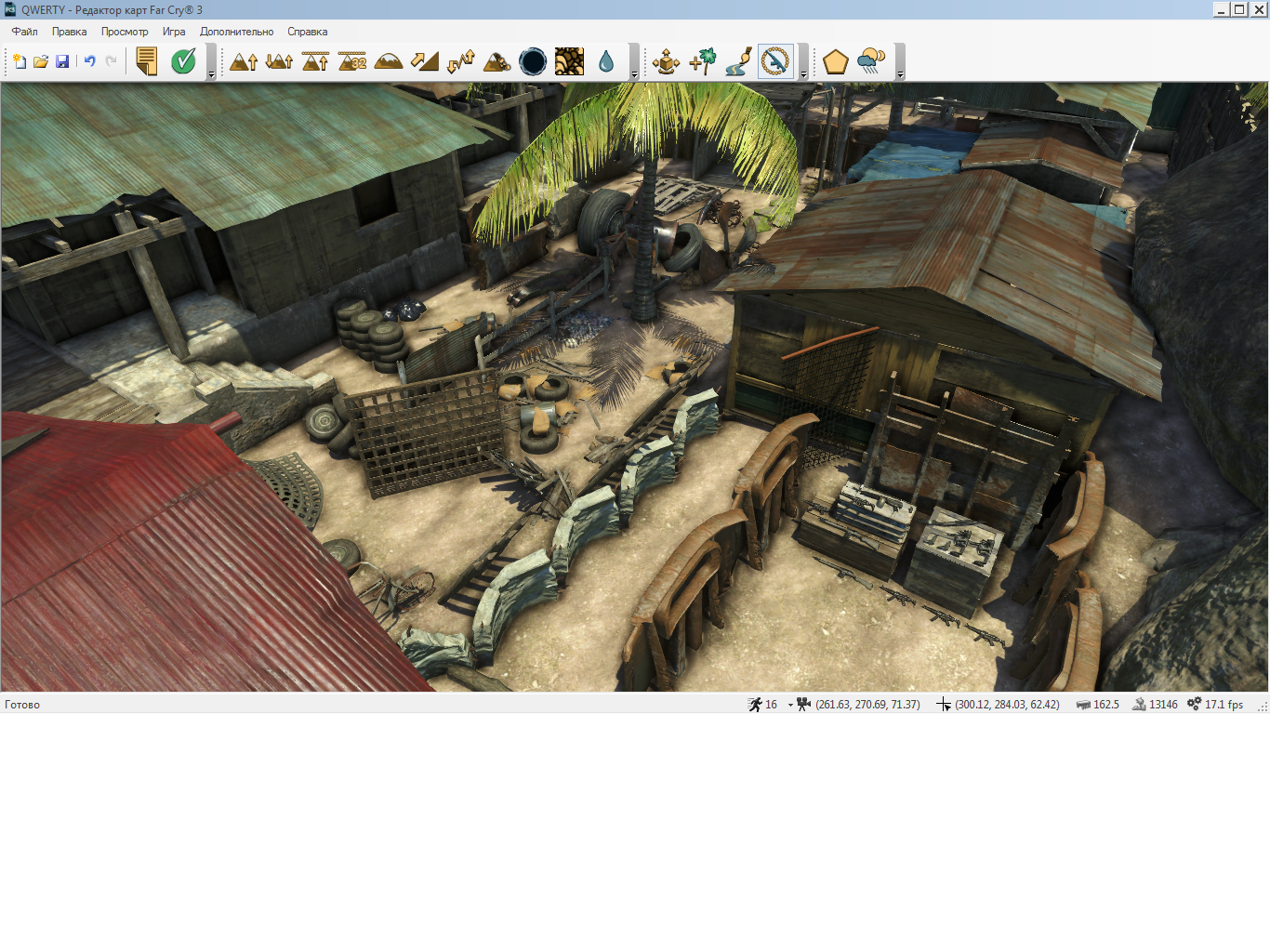Open the Справка menu
Image resolution: width=1270 pixels, height=952 pixels.
coord(307,32)
